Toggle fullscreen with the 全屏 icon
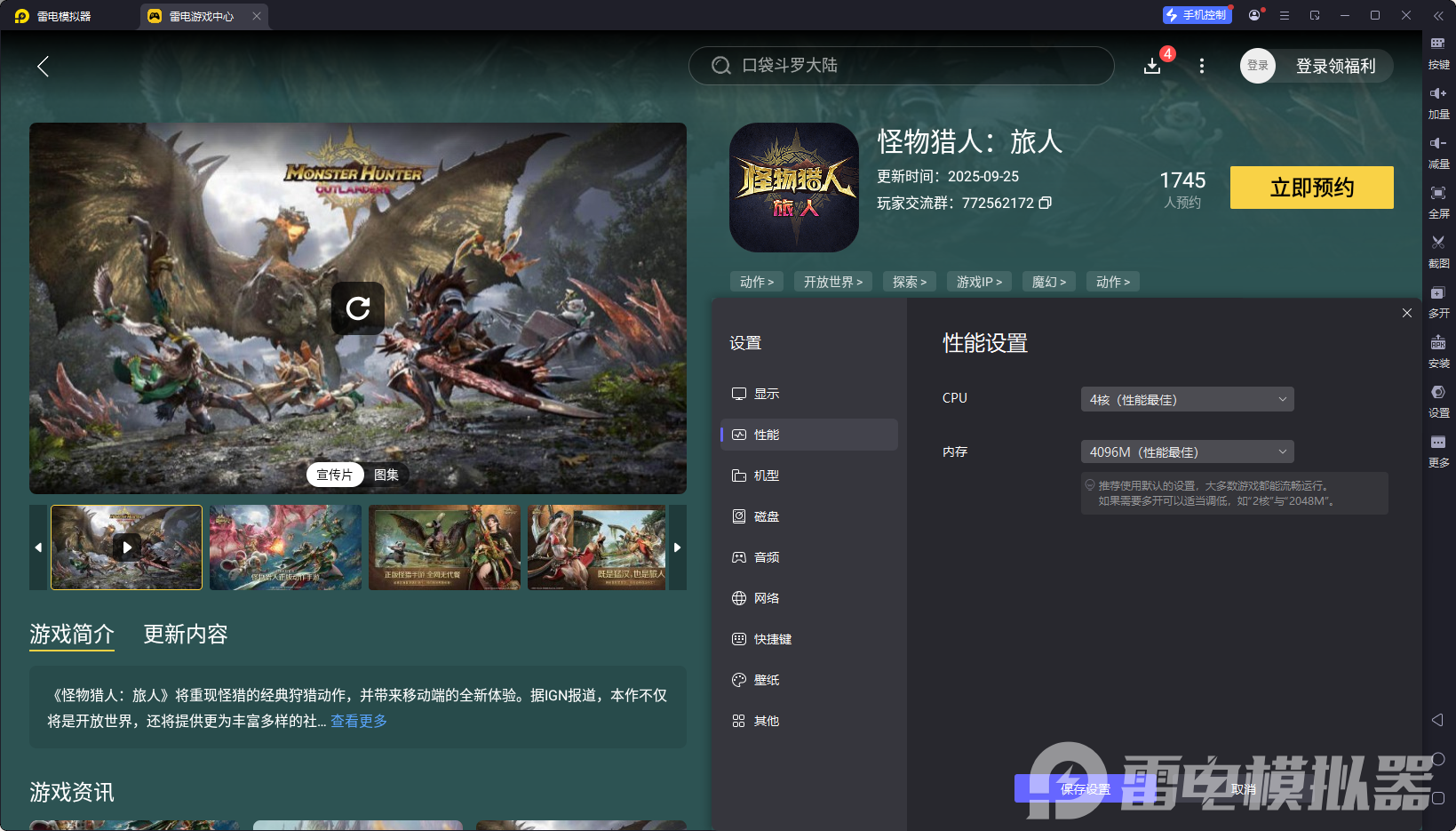1456x831 pixels. point(1439,201)
